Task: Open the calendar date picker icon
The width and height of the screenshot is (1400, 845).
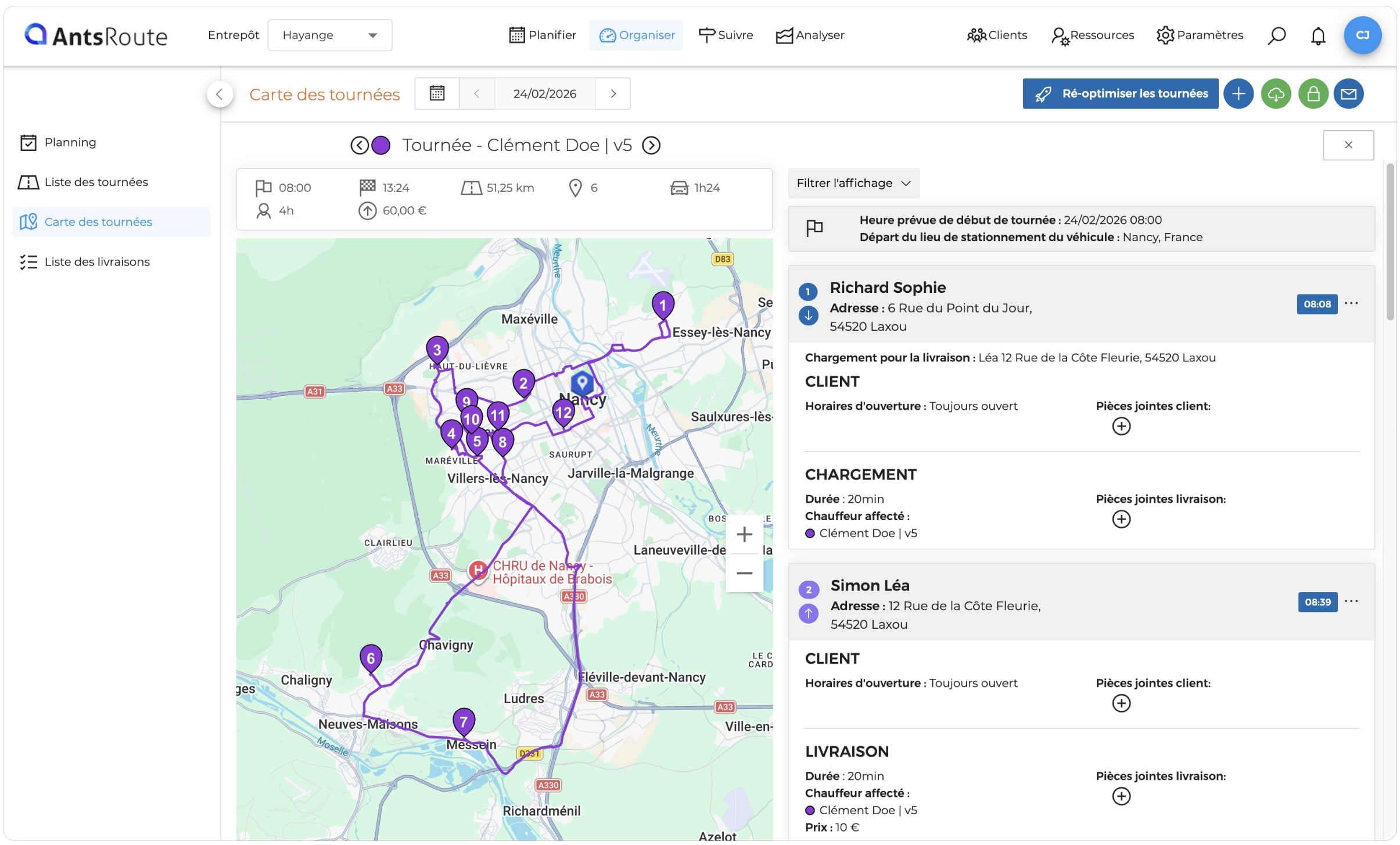Action: [x=437, y=94]
